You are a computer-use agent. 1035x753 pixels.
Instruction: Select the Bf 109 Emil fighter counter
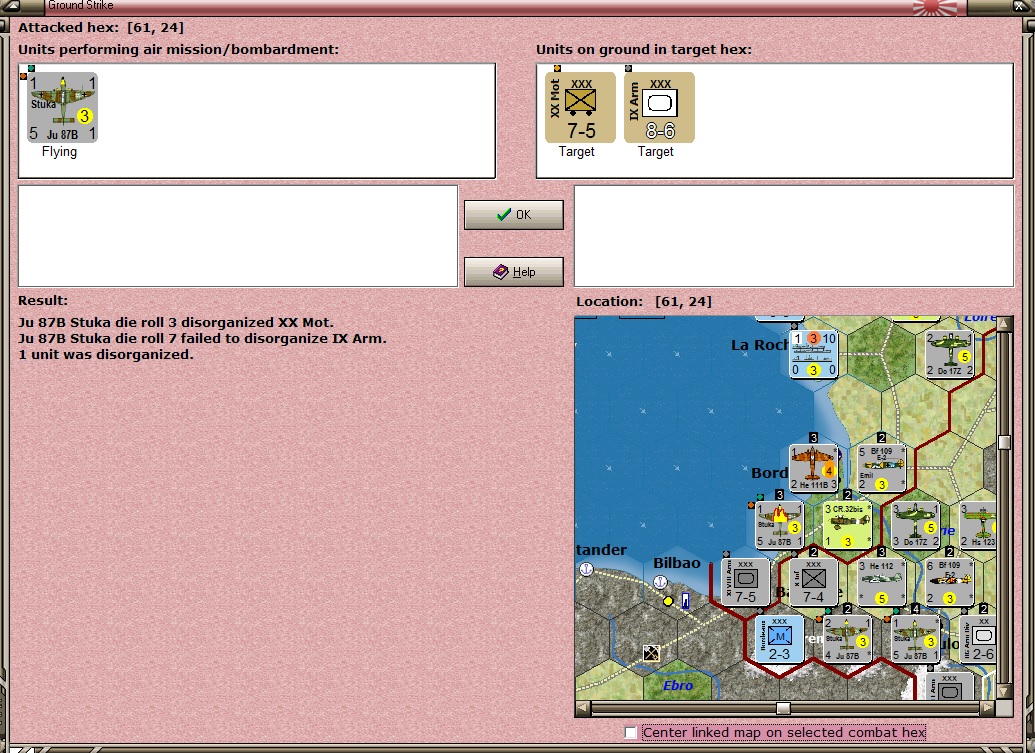(882, 467)
